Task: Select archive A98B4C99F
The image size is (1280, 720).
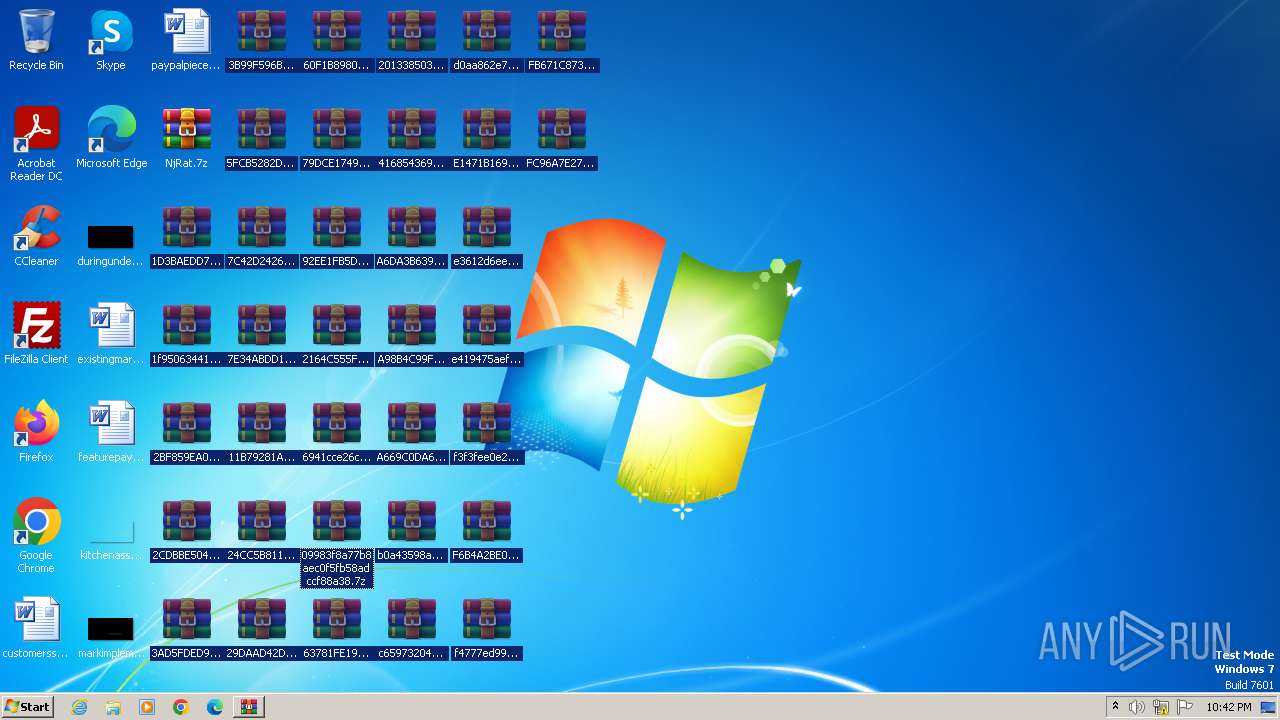Action: point(411,335)
